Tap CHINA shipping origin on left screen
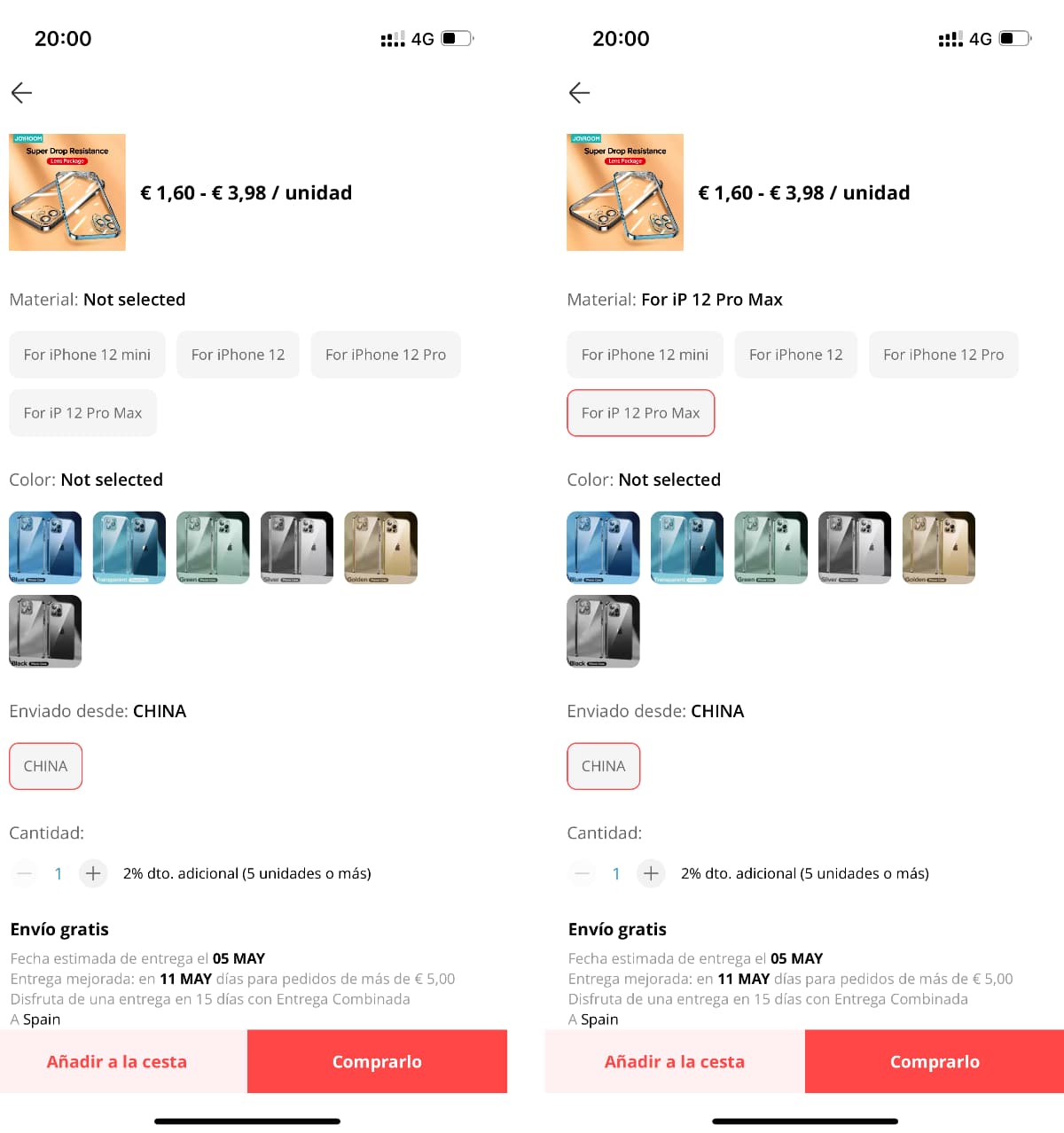This screenshot has width=1064, height=1133. pyautogui.click(x=45, y=766)
